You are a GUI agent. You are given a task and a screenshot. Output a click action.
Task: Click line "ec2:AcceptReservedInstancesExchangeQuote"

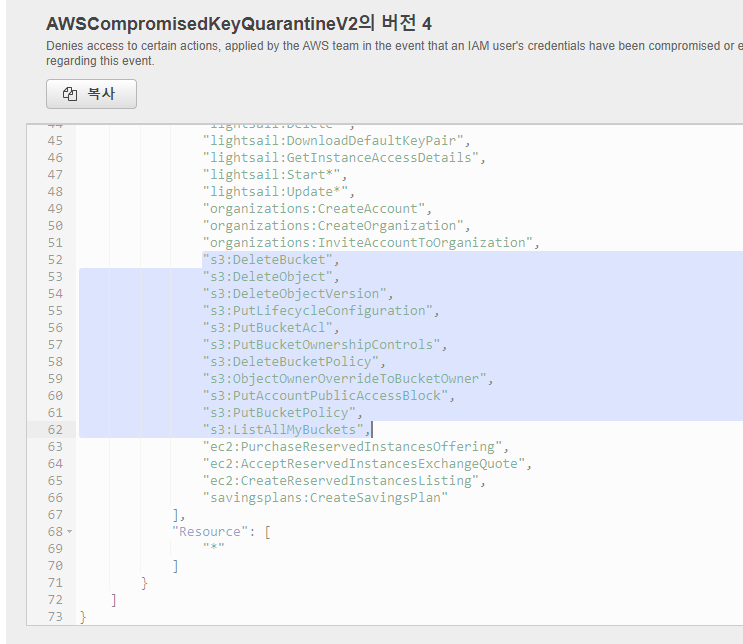[x=367, y=464]
